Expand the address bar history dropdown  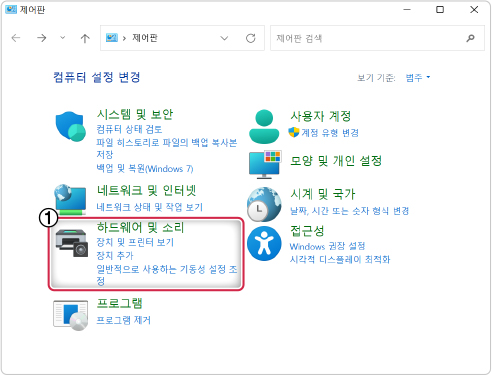point(224,38)
